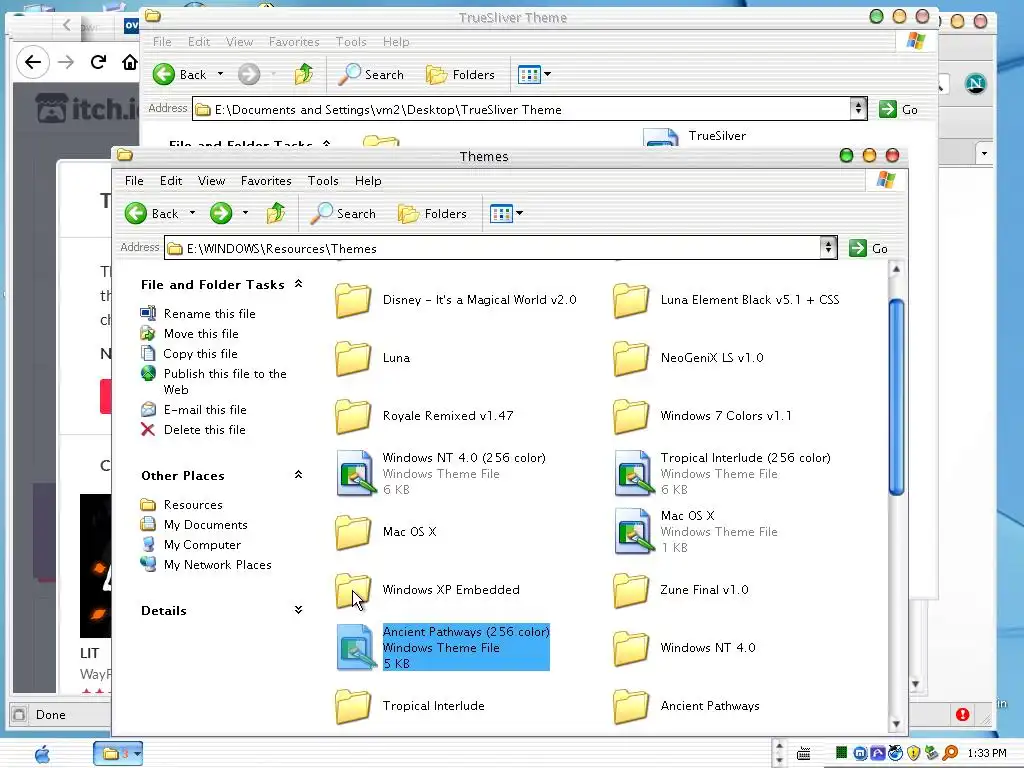Click scrollbar up arrow in Themes window
The image size is (1024, 768).
(x=896, y=269)
